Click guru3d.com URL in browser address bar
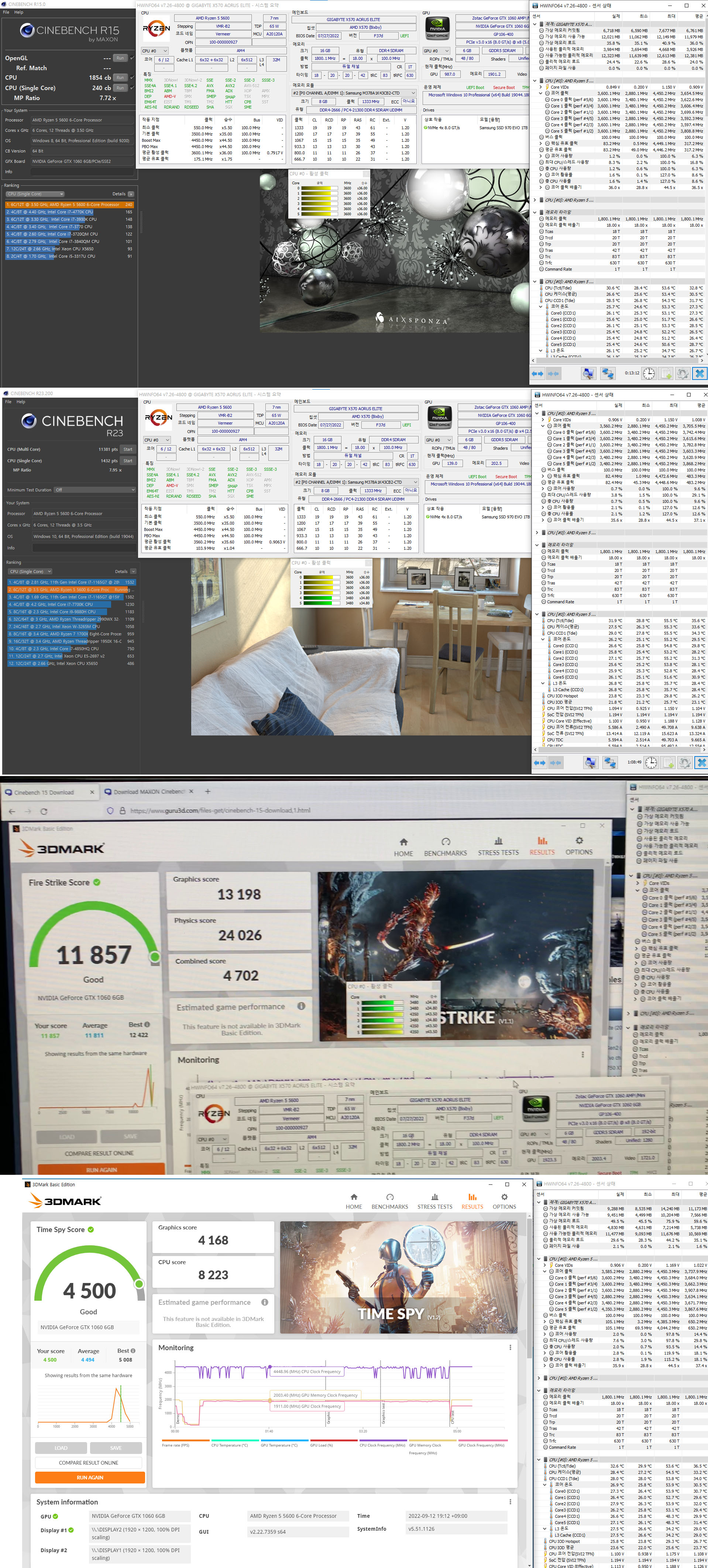The height and width of the screenshot is (1568, 708). (220, 811)
